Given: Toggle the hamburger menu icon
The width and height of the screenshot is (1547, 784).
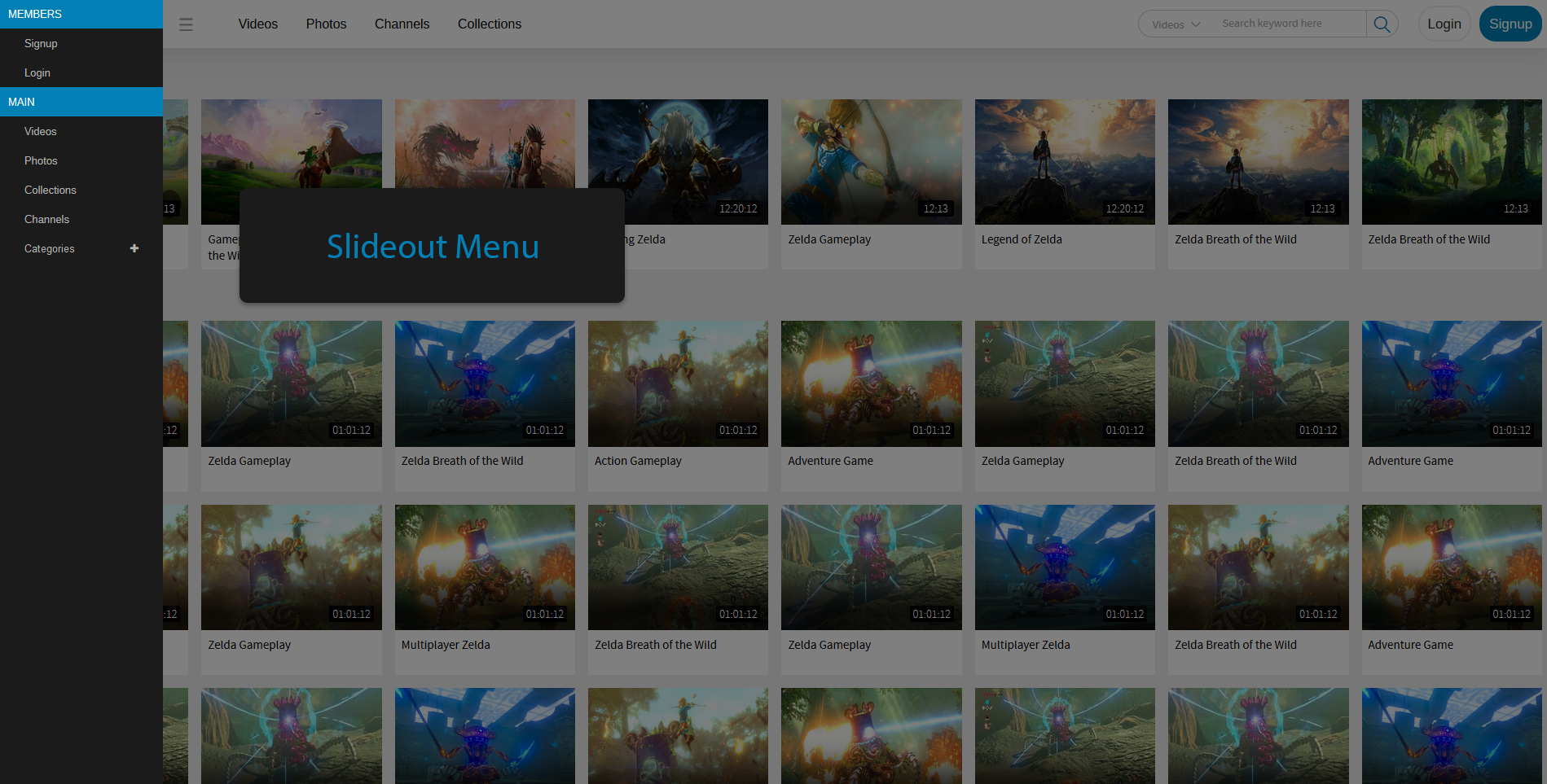Looking at the screenshot, I should pyautogui.click(x=186, y=24).
